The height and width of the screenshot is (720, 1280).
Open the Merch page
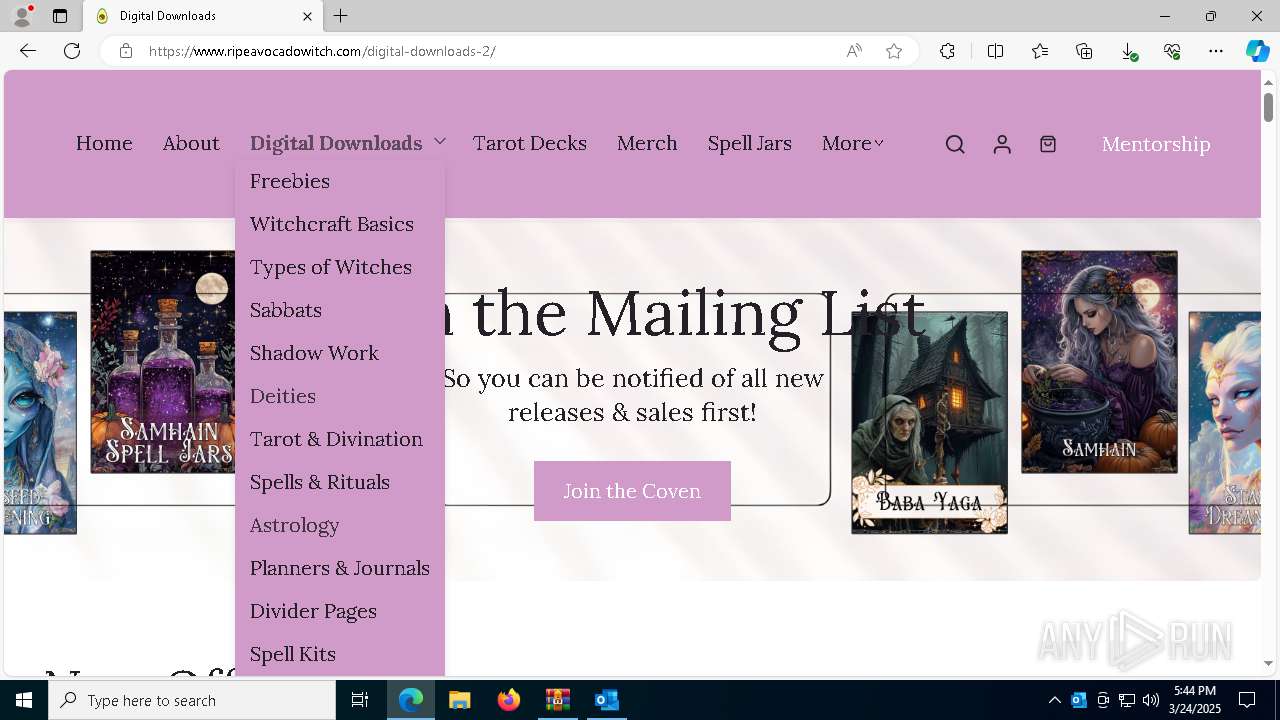[647, 143]
